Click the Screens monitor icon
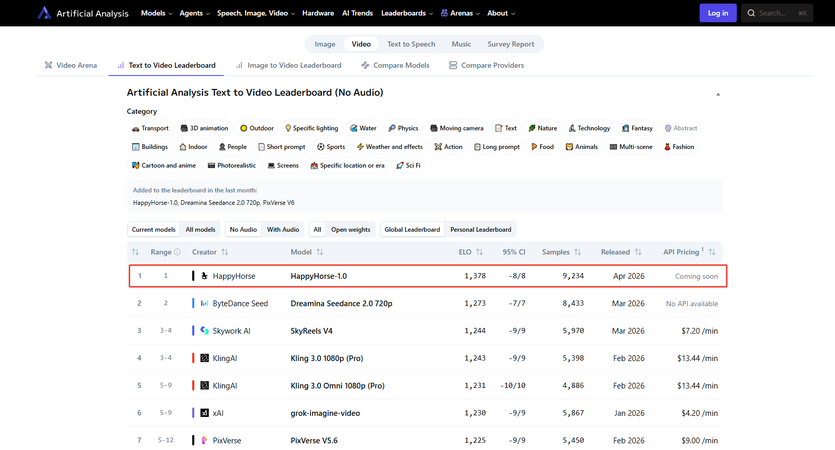 pyautogui.click(x=271, y=166)
